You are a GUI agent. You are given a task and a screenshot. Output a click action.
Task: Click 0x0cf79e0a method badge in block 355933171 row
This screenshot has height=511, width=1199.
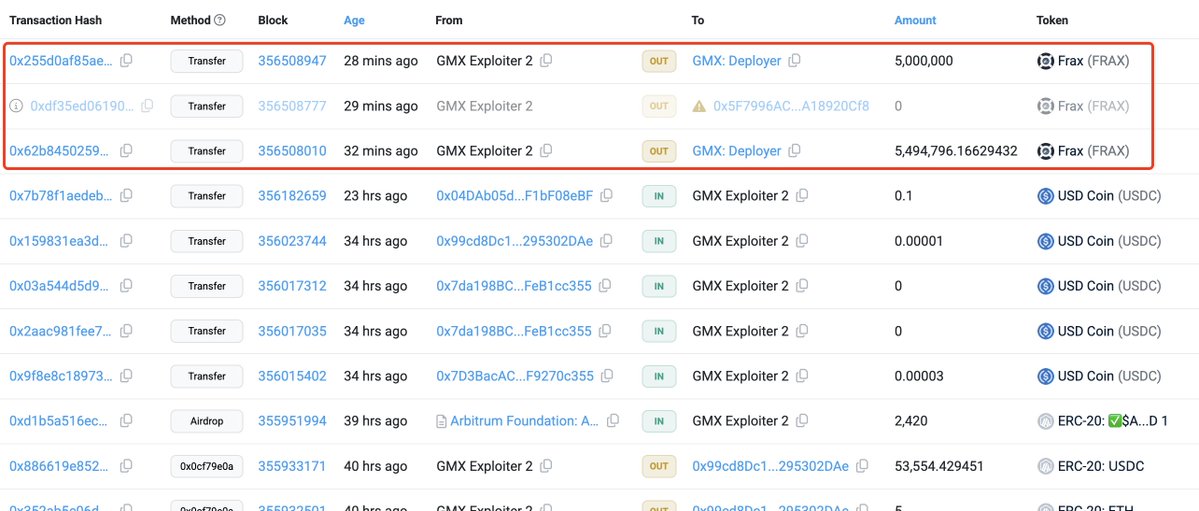point(206,466)
